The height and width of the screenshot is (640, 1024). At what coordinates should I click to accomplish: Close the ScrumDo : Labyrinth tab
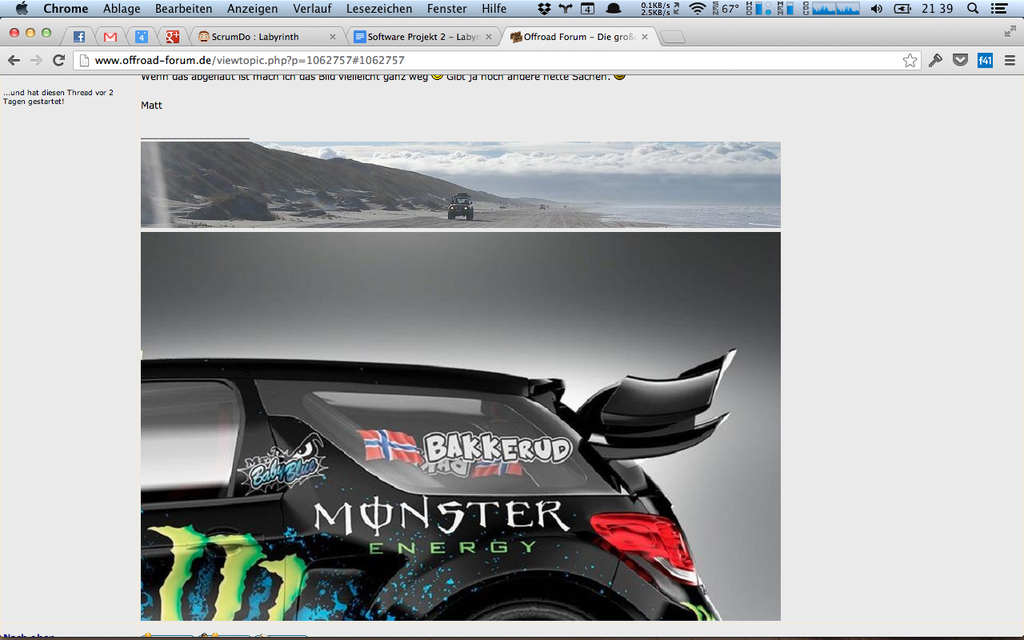(332, 37)
